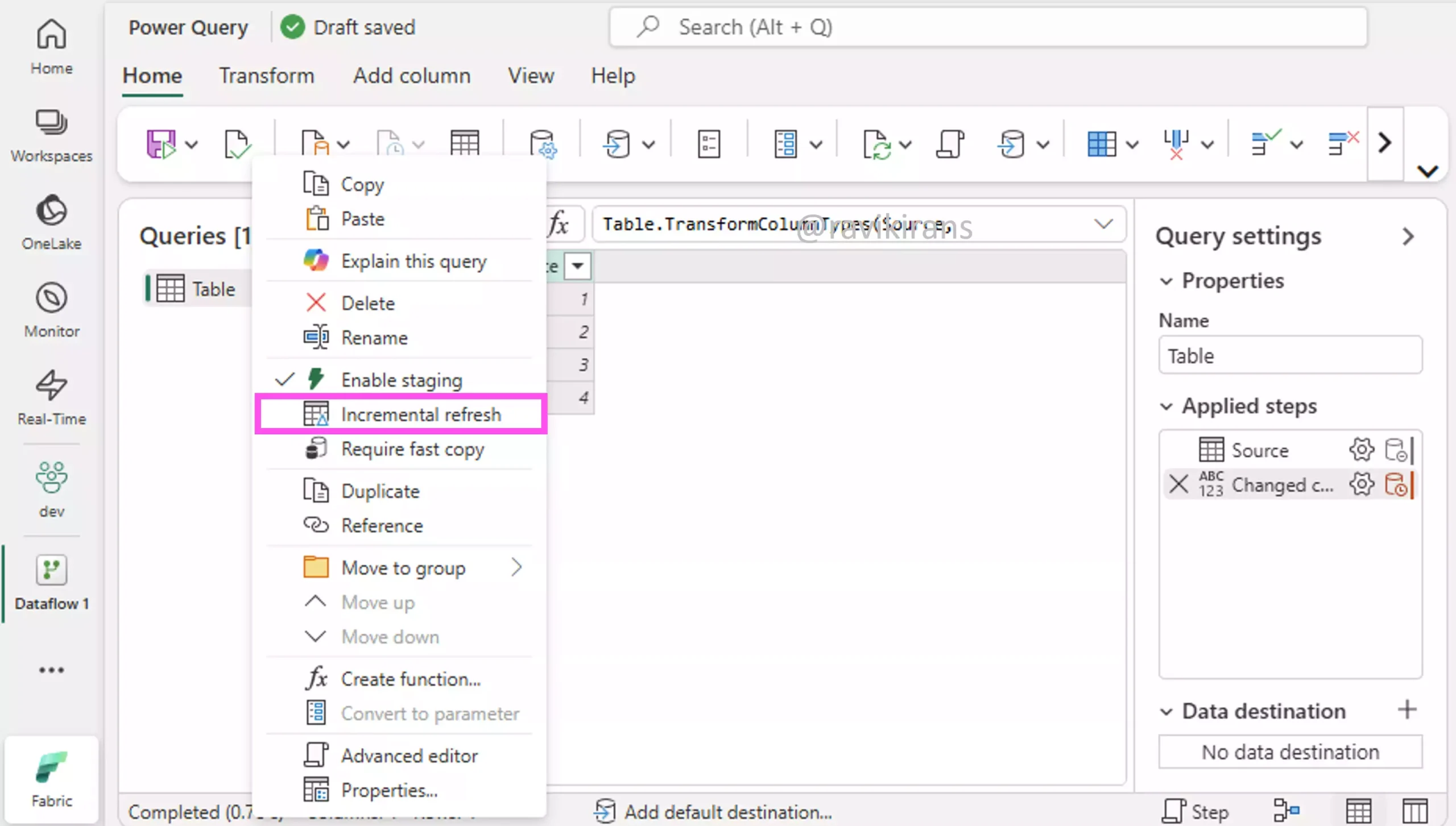This screenshot has width=1456, height=826.
Task: Delete the Changed column type step
Action: click(x=1178, y=484)
